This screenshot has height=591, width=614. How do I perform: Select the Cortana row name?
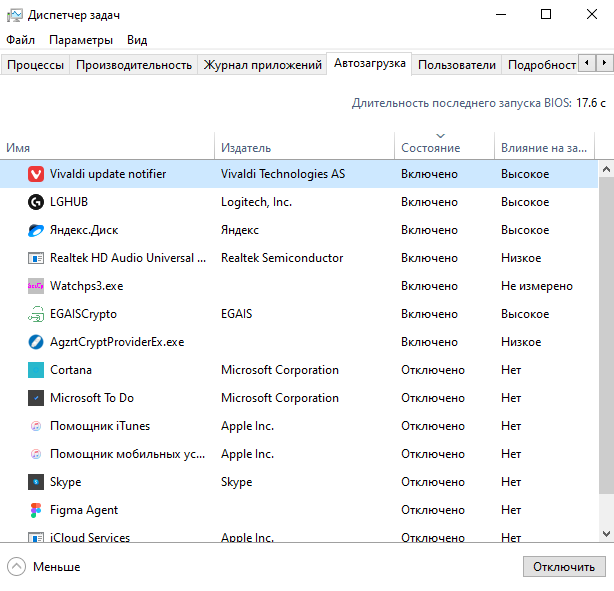pos(71,370)
